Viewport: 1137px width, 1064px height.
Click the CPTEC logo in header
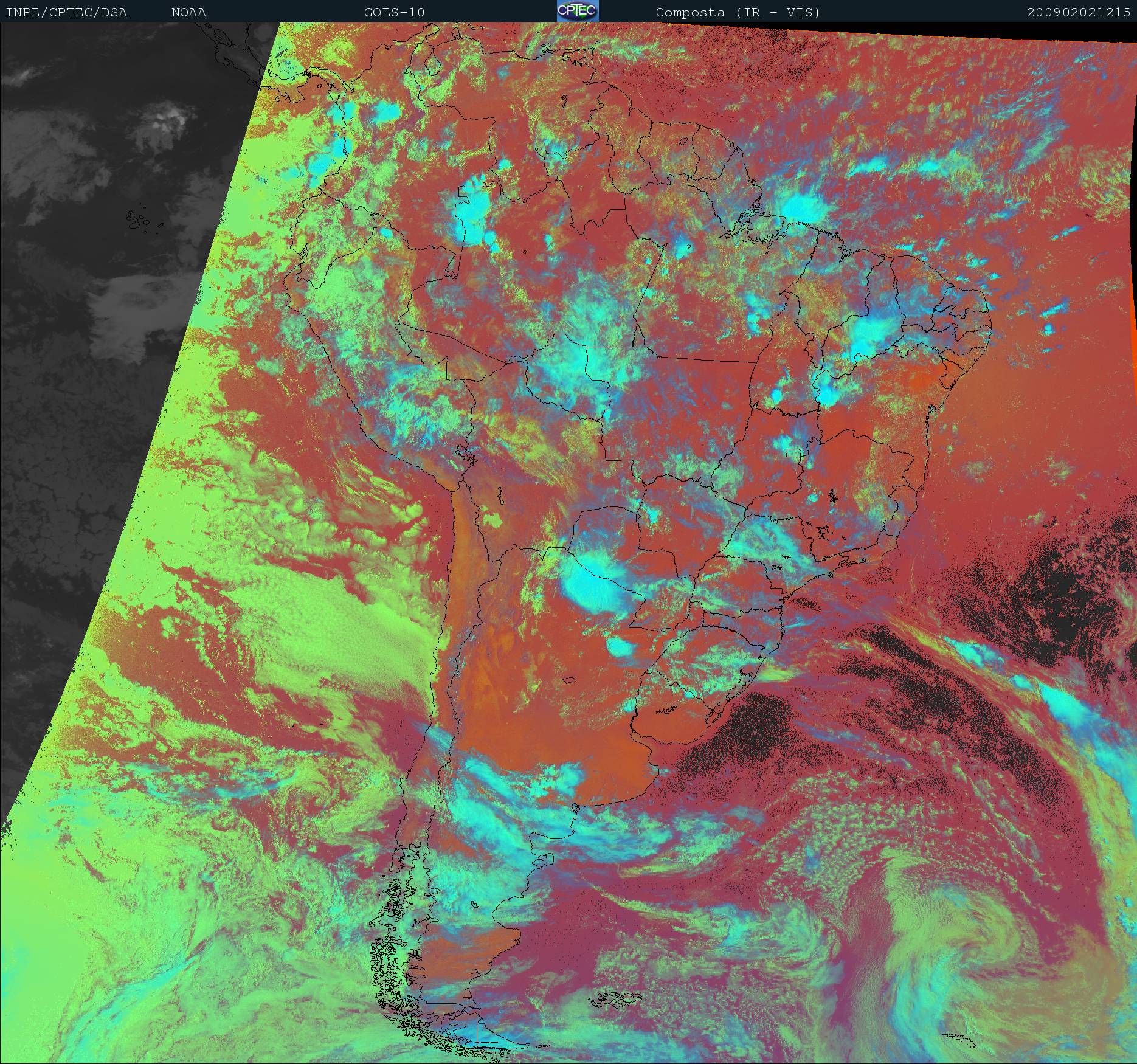tap(578, 11)
